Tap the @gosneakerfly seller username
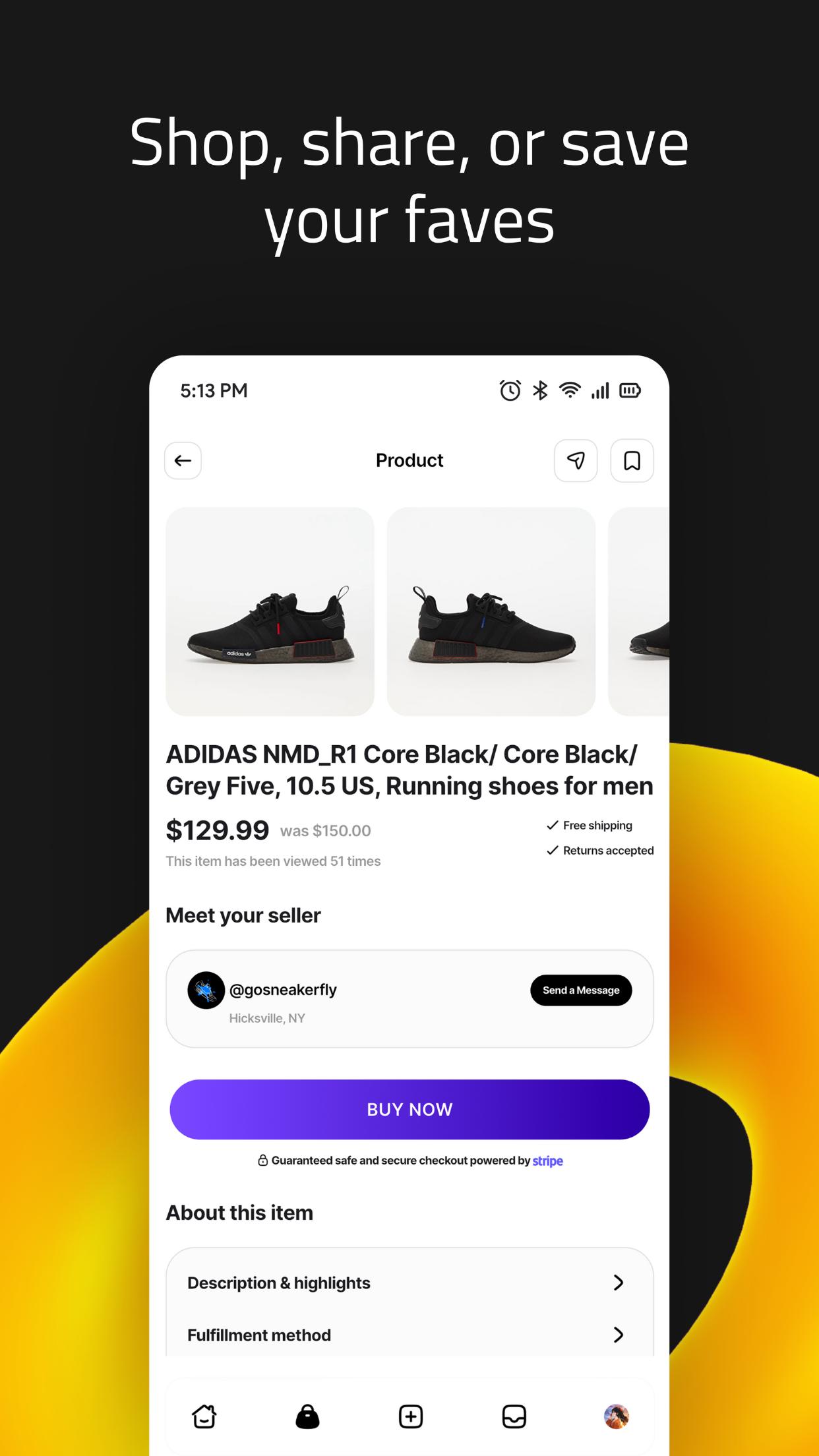Image resolution: width=819 pixels, height=1456 pixels. (x=283, y=990)
